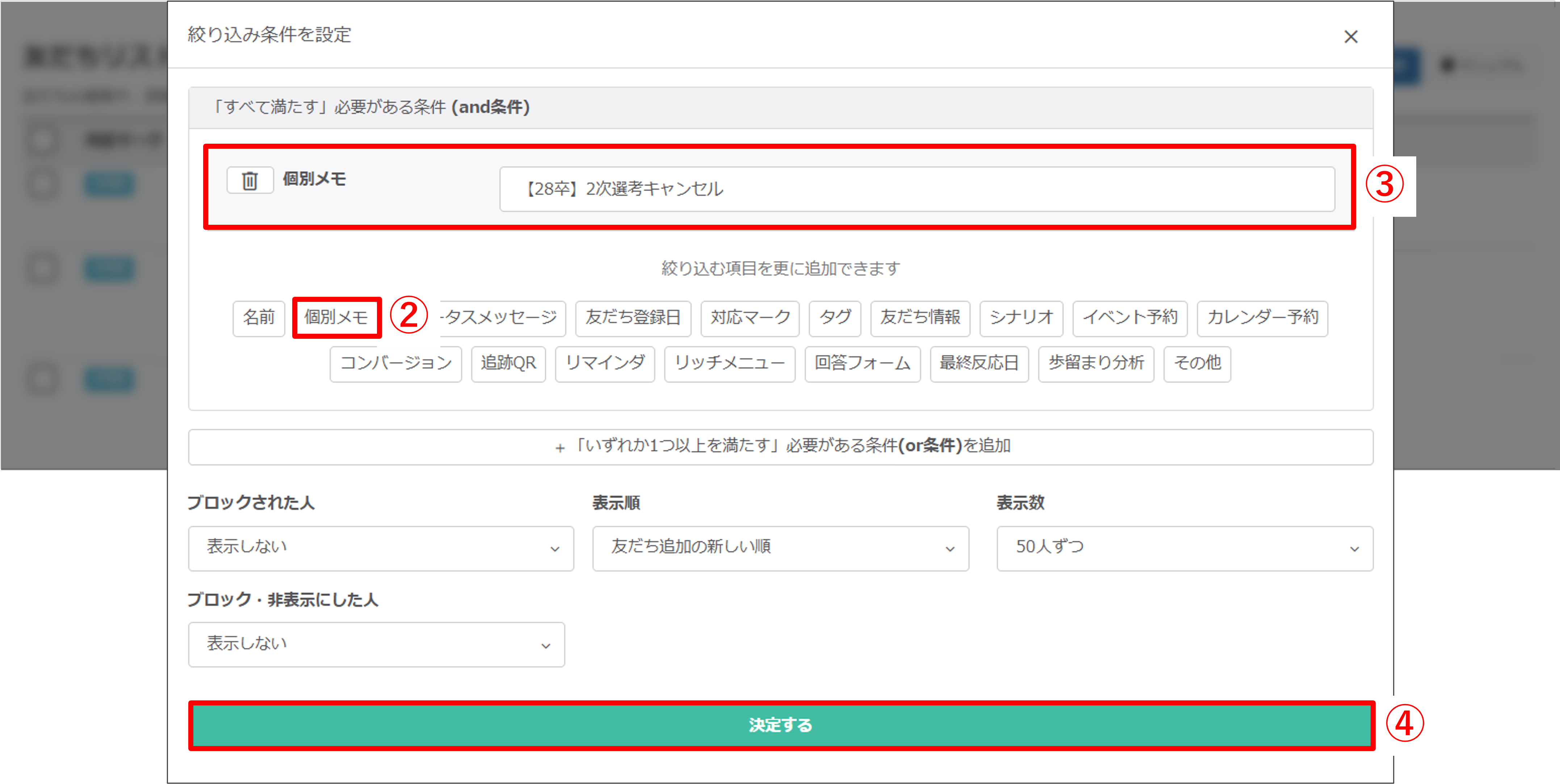Image resolution: width=1560 pixels, height=784 pixels.
Task: Click the 個別メモ memo text field
Action: [916, 190]
